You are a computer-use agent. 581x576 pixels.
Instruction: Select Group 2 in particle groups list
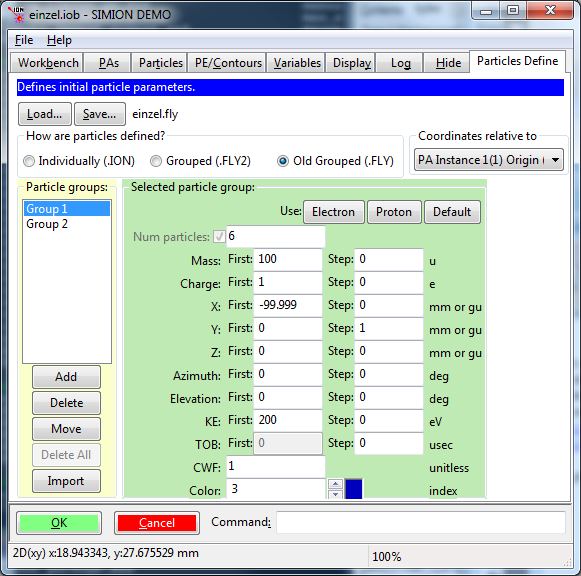coord(67,224)
